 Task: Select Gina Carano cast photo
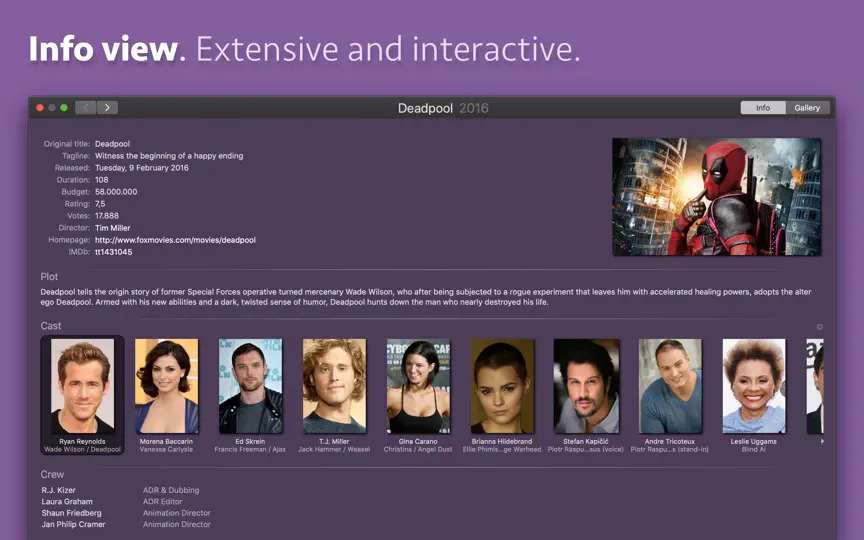pyautogui.click(x=418, y=386)
